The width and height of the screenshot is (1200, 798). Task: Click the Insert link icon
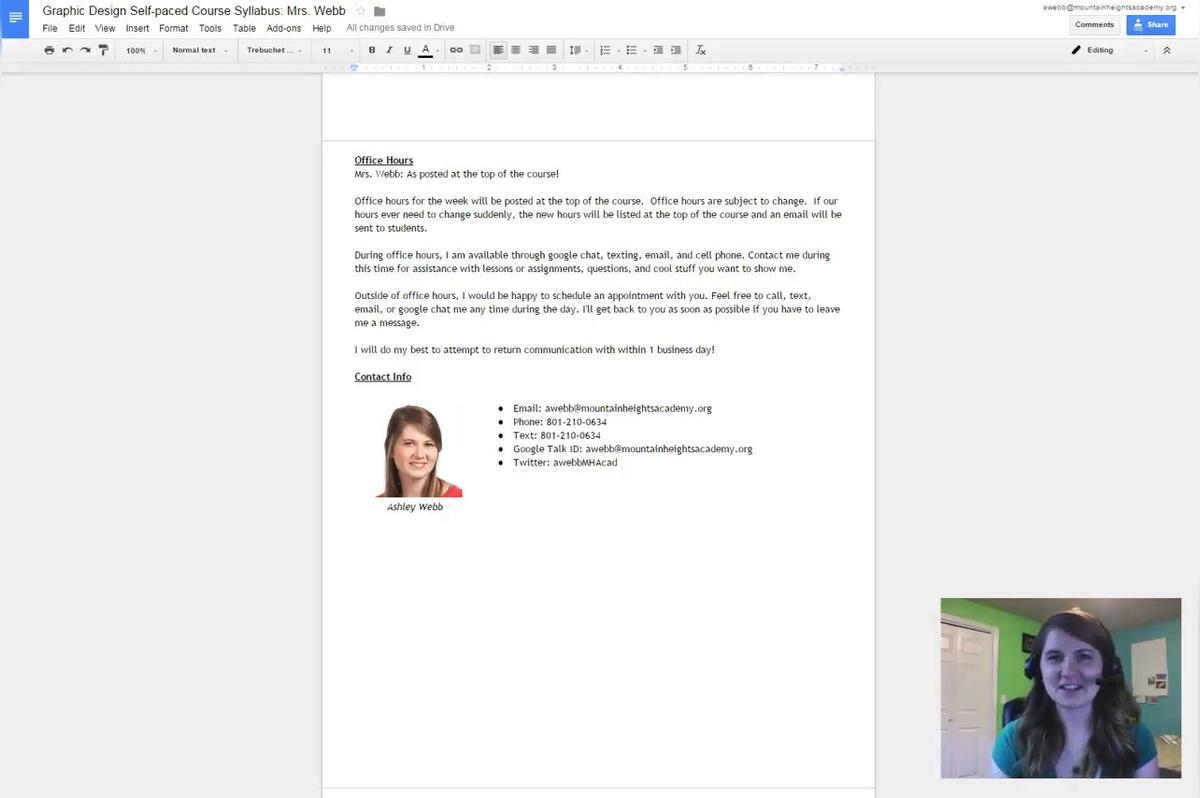click(456, 50)
